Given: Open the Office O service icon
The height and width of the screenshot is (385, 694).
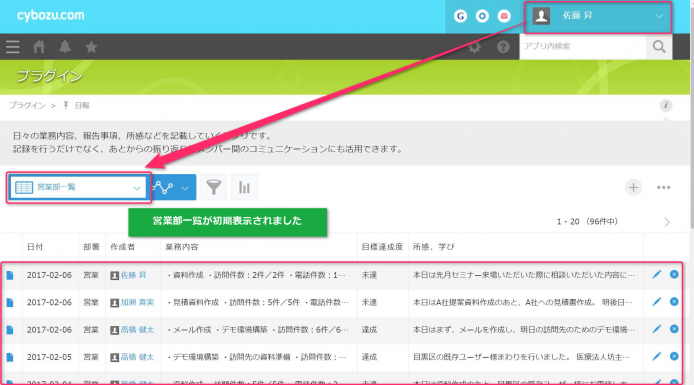Looking at the screenshot, I should click(x=482, y=16).
